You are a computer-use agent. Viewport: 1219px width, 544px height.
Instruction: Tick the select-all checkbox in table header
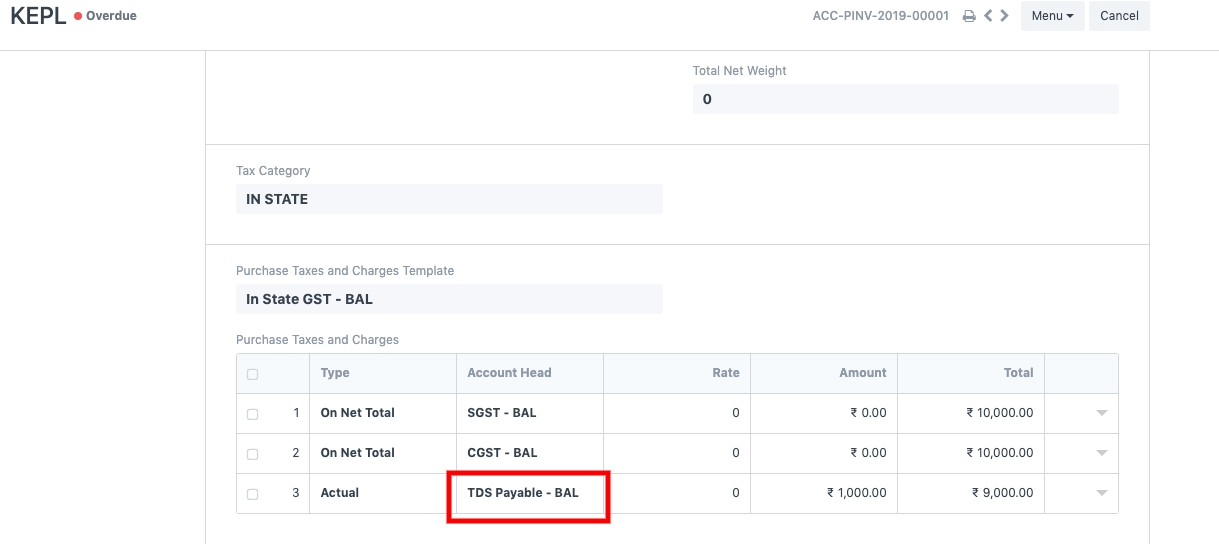pos(252,374)
